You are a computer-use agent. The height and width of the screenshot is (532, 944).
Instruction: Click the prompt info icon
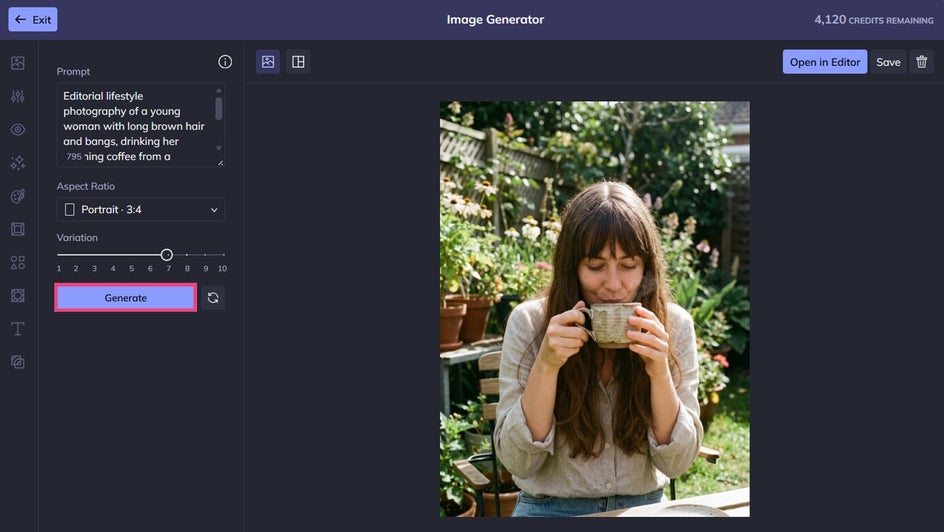click(225, 61)
